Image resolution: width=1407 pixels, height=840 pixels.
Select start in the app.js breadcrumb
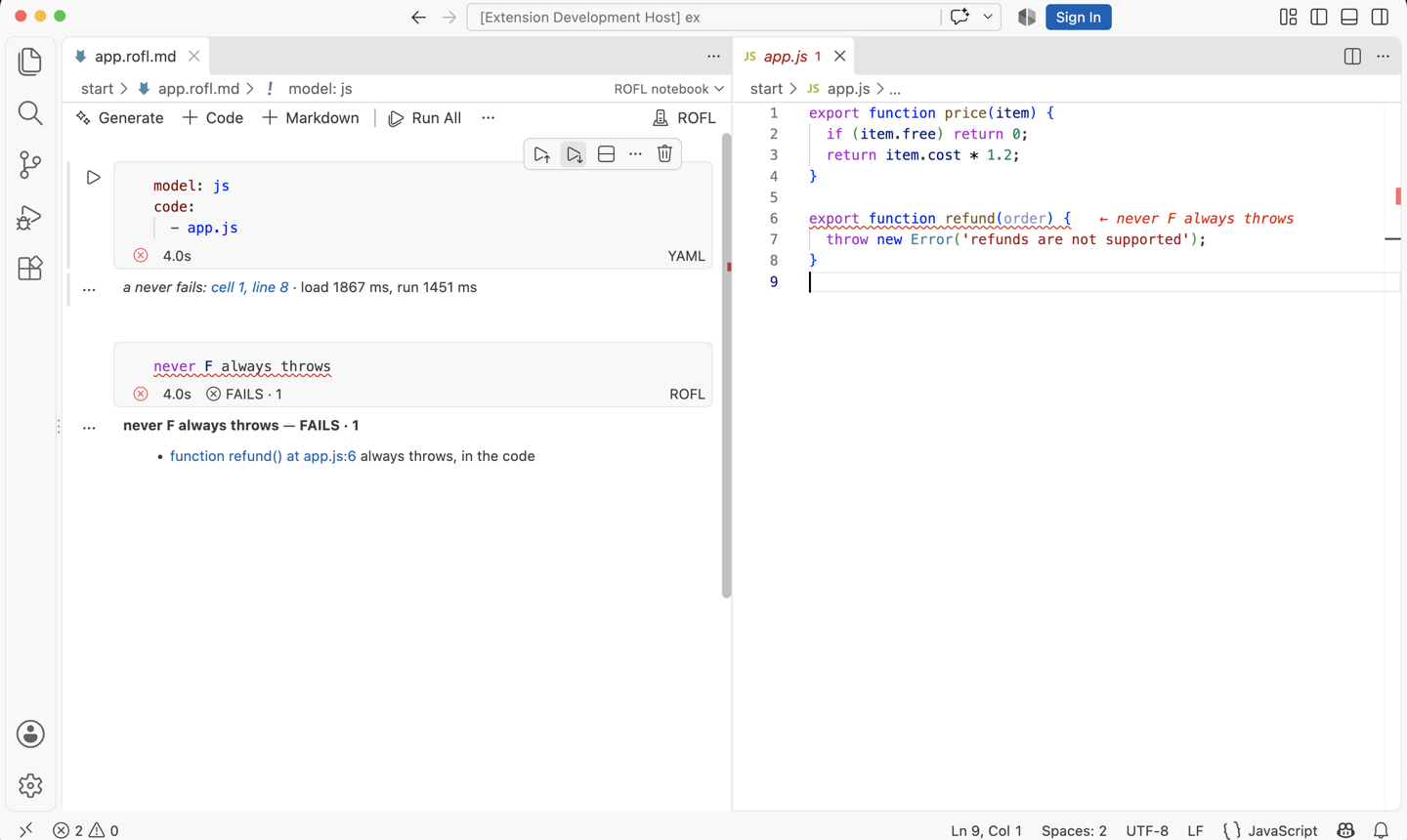766,89
